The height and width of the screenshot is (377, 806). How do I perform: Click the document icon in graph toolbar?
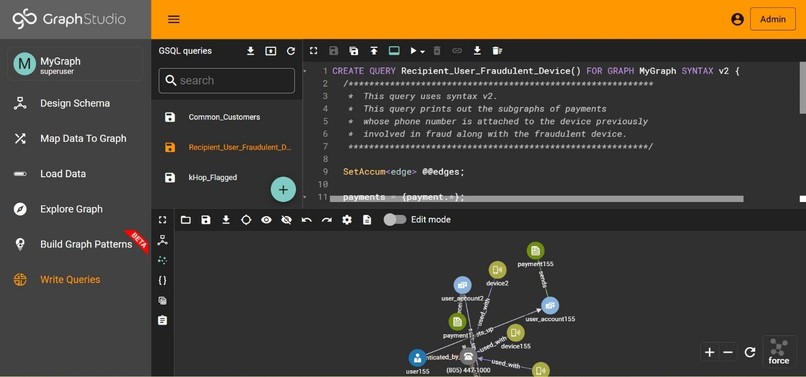[367, 220]
